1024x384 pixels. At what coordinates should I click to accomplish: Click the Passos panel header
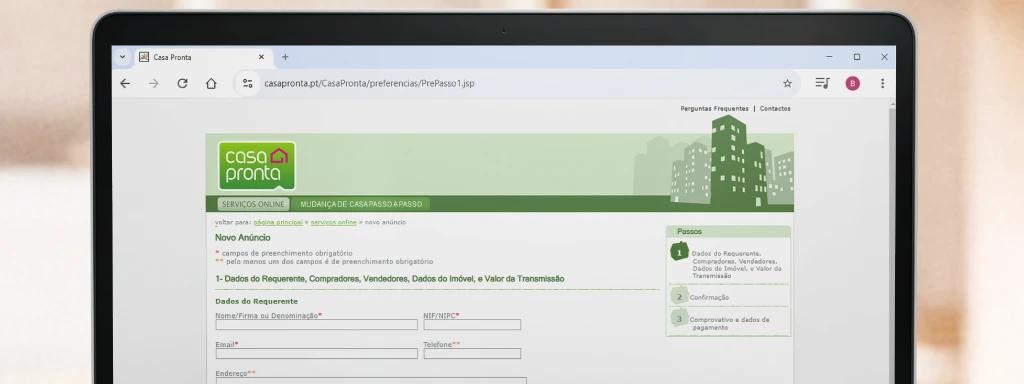pos(728,231)
